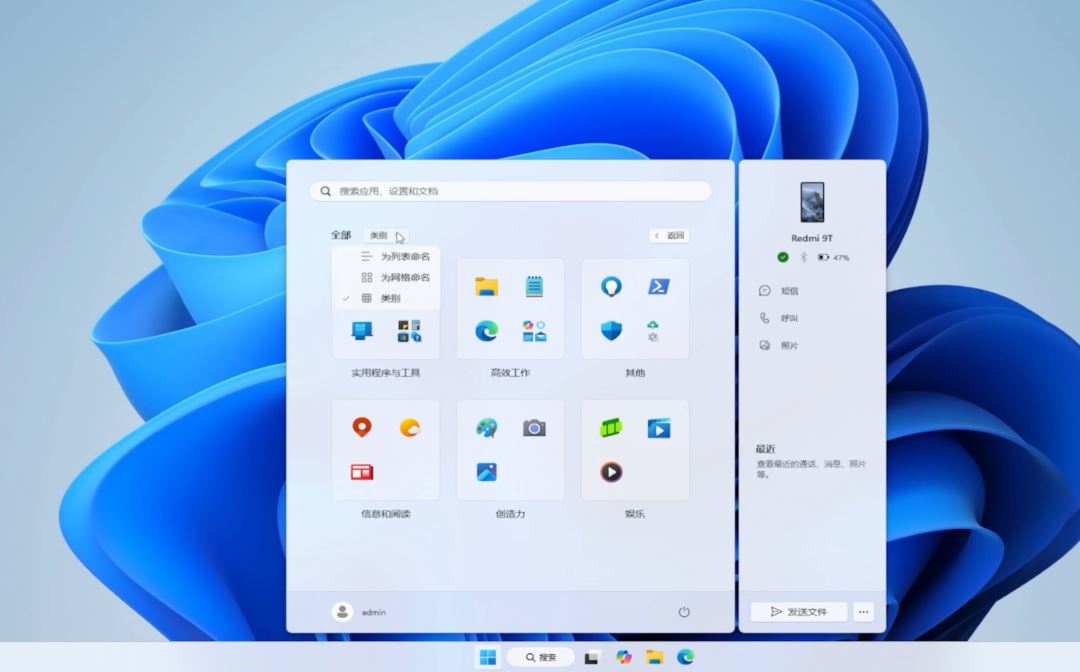Click the 发送文件 send files button
Screen dimensions: 1080x672
click(799, 612)
